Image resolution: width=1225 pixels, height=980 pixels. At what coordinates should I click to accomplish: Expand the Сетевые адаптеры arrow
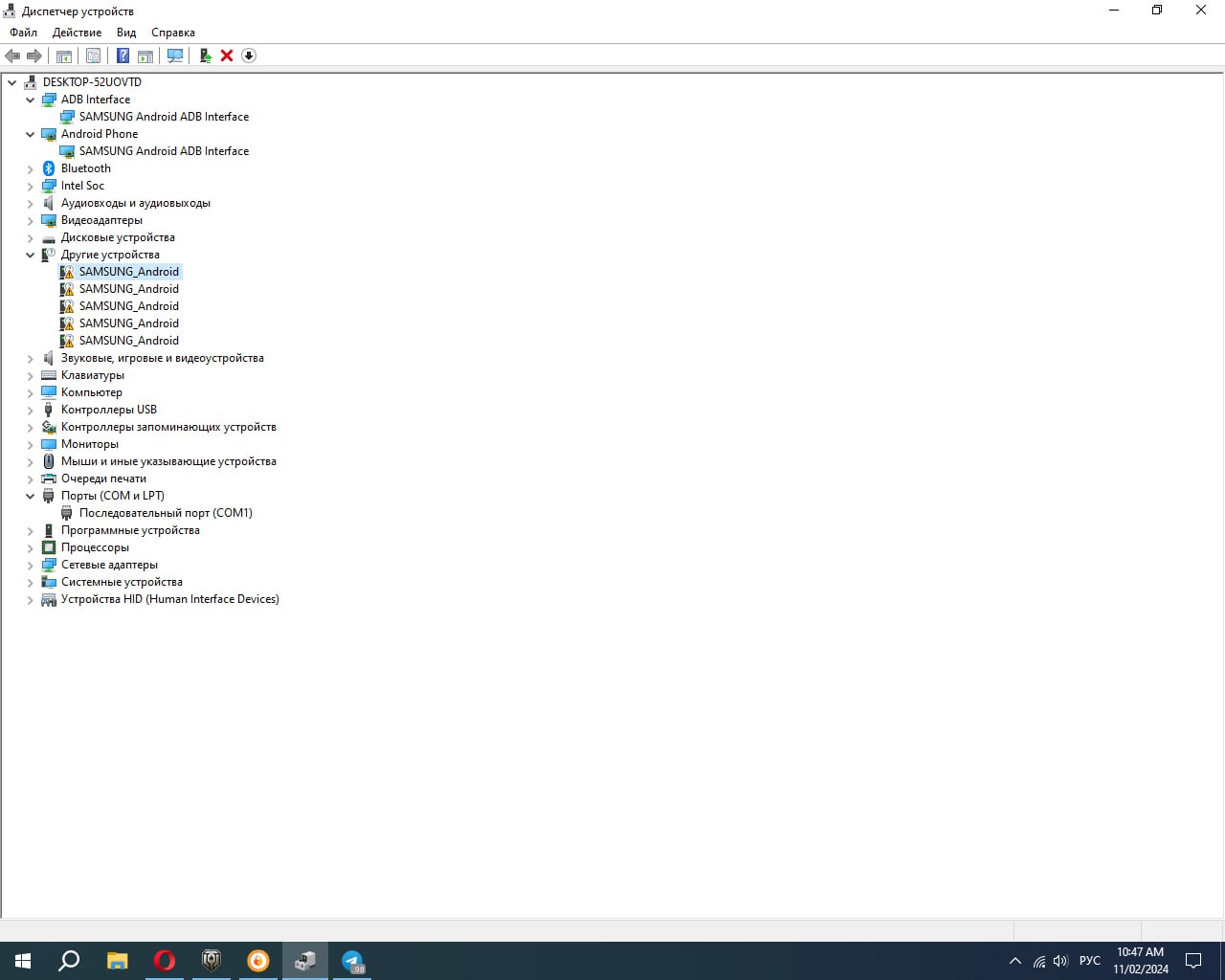click(x=31, y=565)
